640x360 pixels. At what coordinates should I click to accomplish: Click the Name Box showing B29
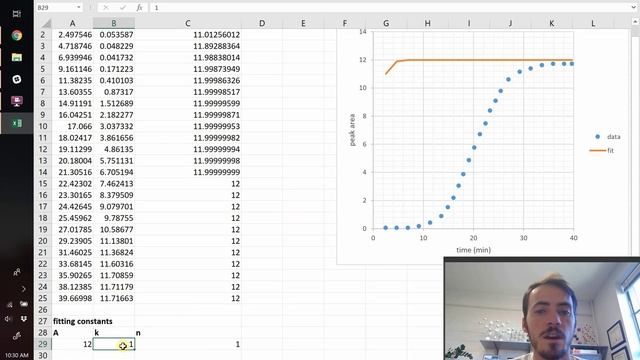[55, 7]
